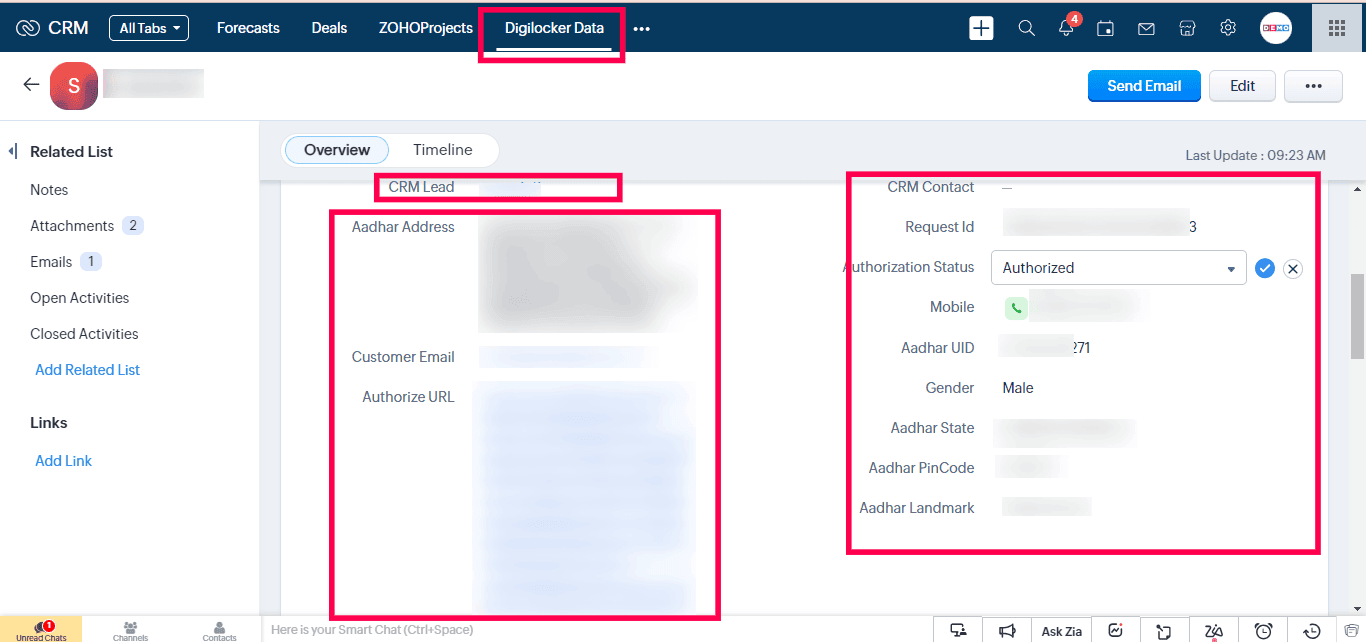1366x642 pixels.
Task: Open Unread Chats in the bottom bar
Action: pos(41,630)
